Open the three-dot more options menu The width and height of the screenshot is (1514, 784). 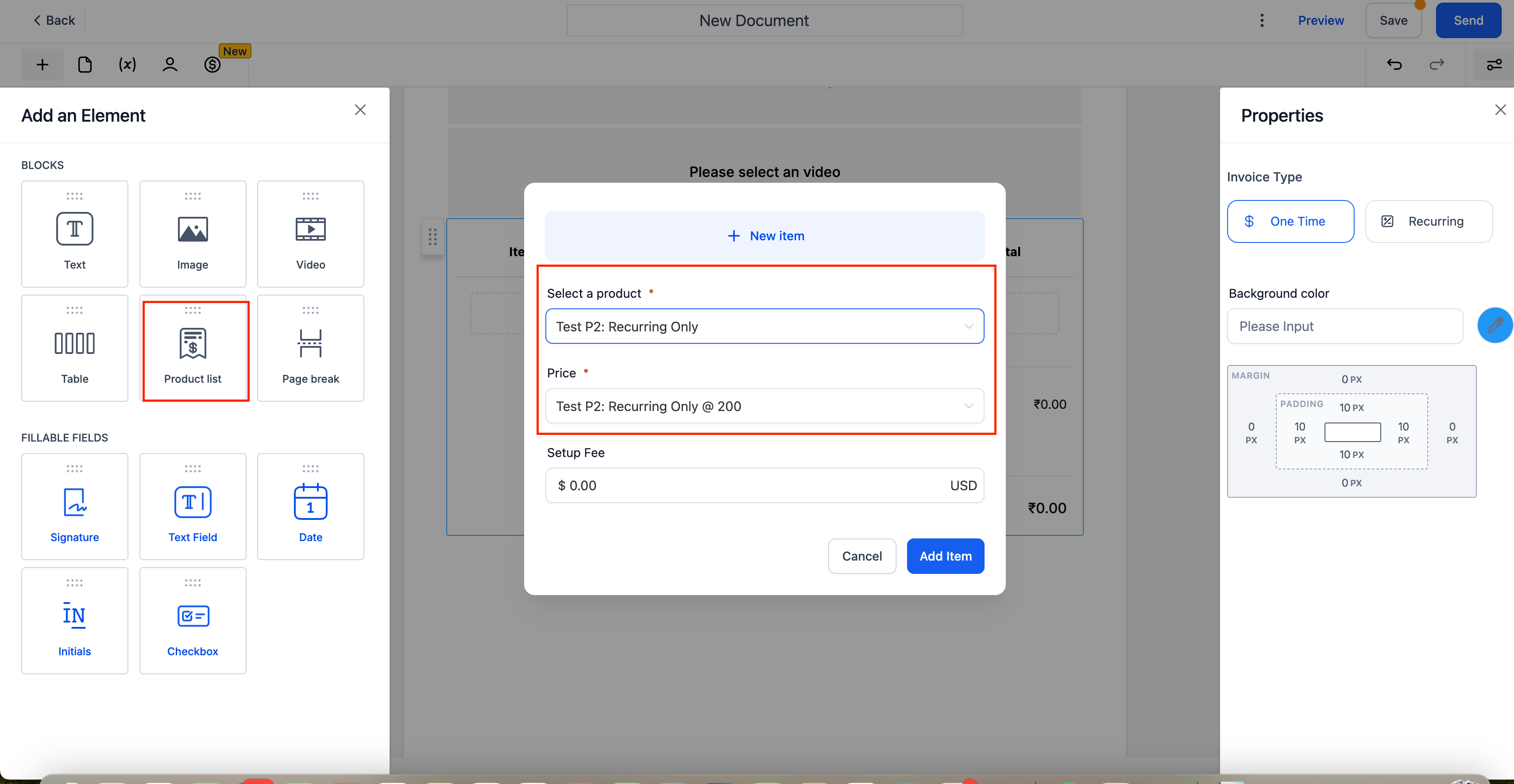1261,20
